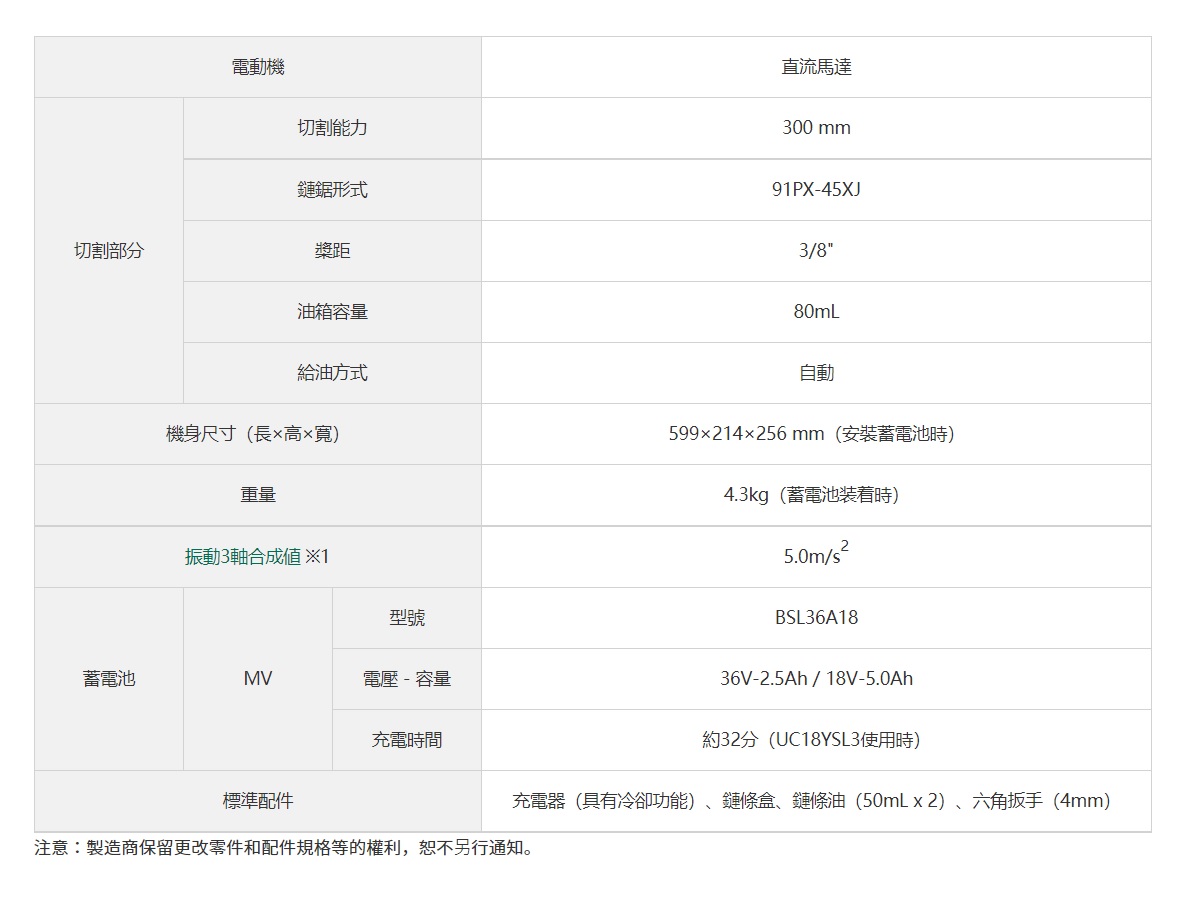Click the 槳距 row label
This screenshot has height=902, width=1182.
coord(332,251)
